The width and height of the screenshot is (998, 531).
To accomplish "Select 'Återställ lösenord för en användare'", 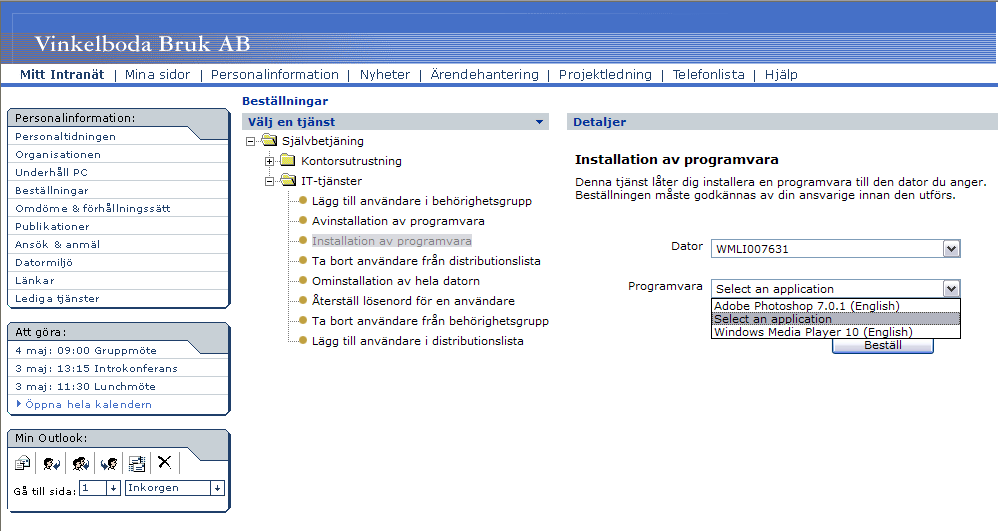I will tap(413, 301).
